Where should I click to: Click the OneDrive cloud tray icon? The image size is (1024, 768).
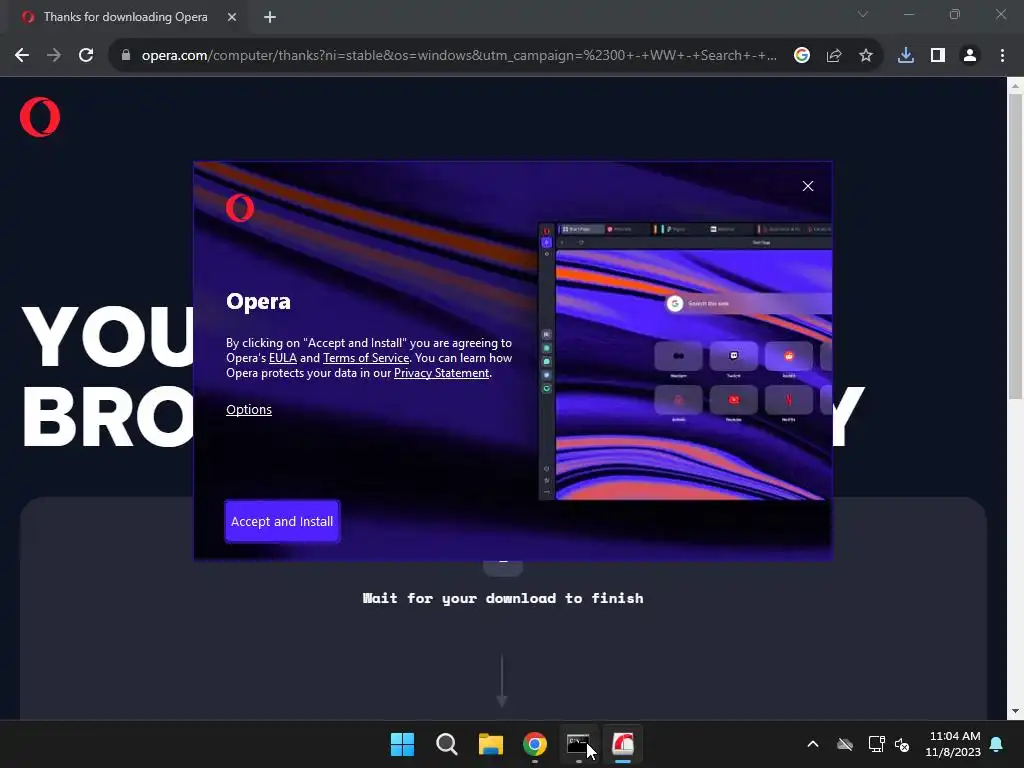[845, 744]
